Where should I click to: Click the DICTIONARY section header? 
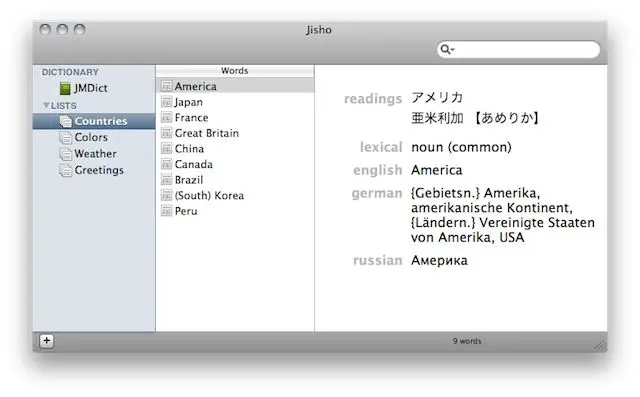pyautogui.click(x=70, y=72)
